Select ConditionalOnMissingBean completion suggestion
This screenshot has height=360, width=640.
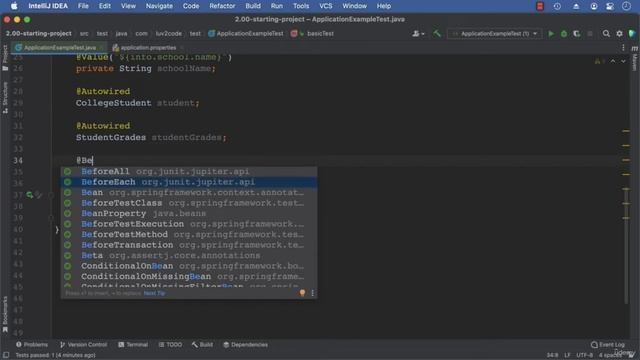tap(189, 276)
